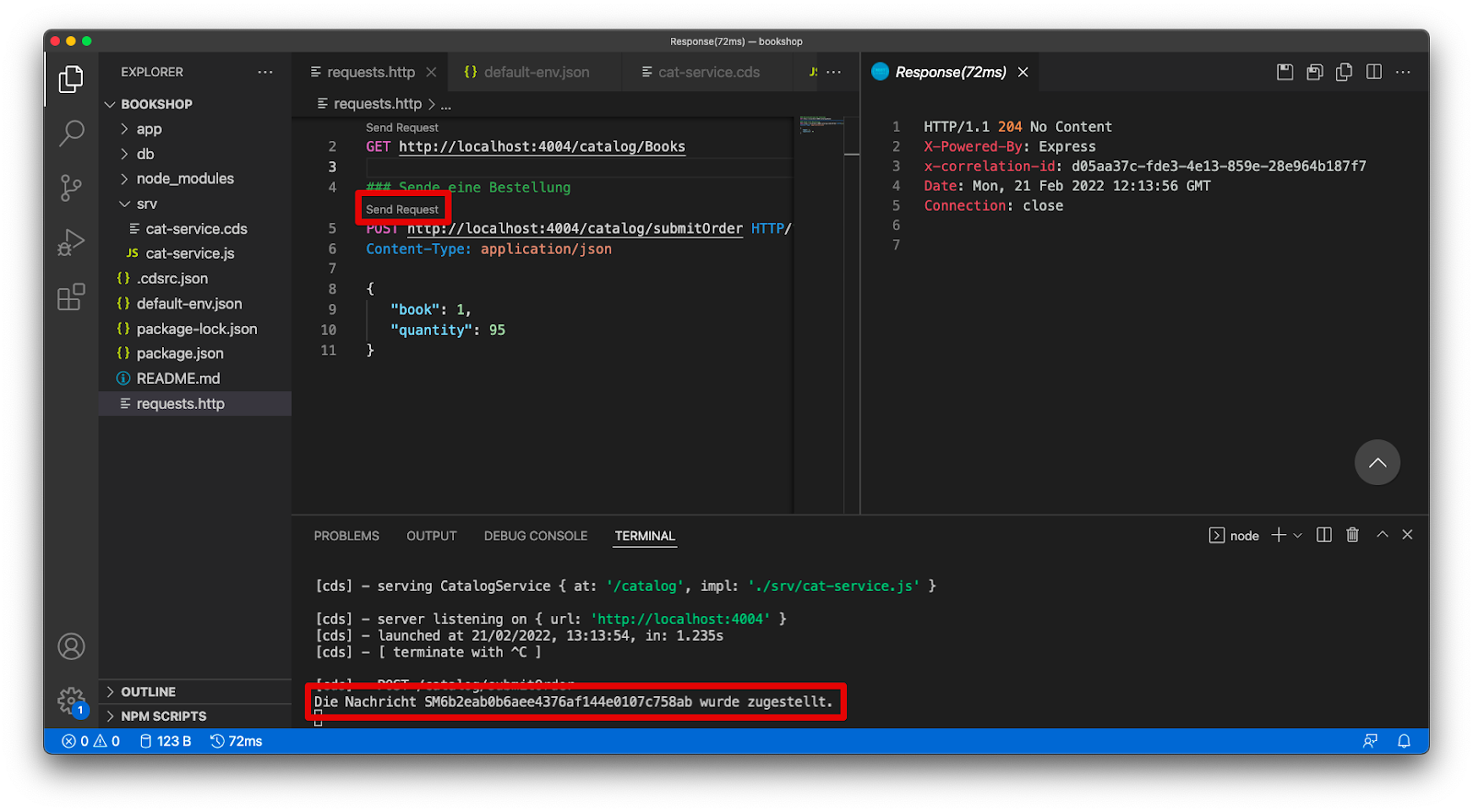Click the editor minimap preview
This screenshot has height=812, width=1473.
coord(821,124)
